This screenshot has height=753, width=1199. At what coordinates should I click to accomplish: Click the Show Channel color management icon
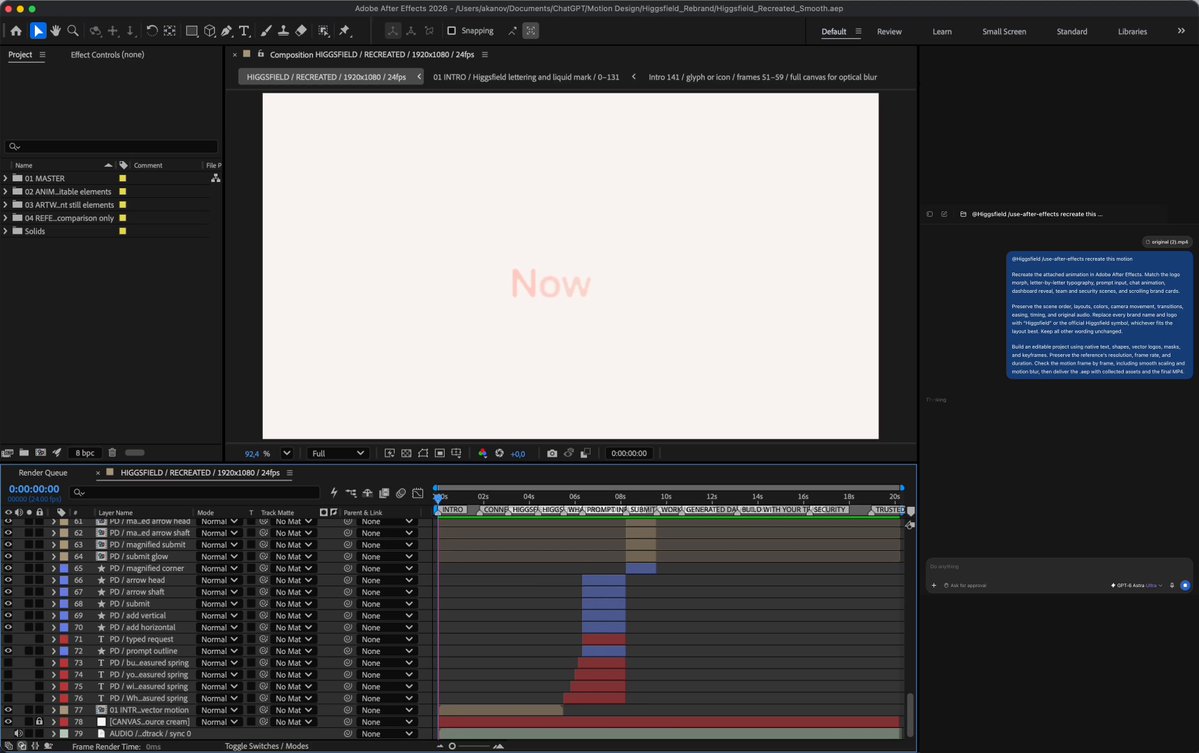(483, 453)
